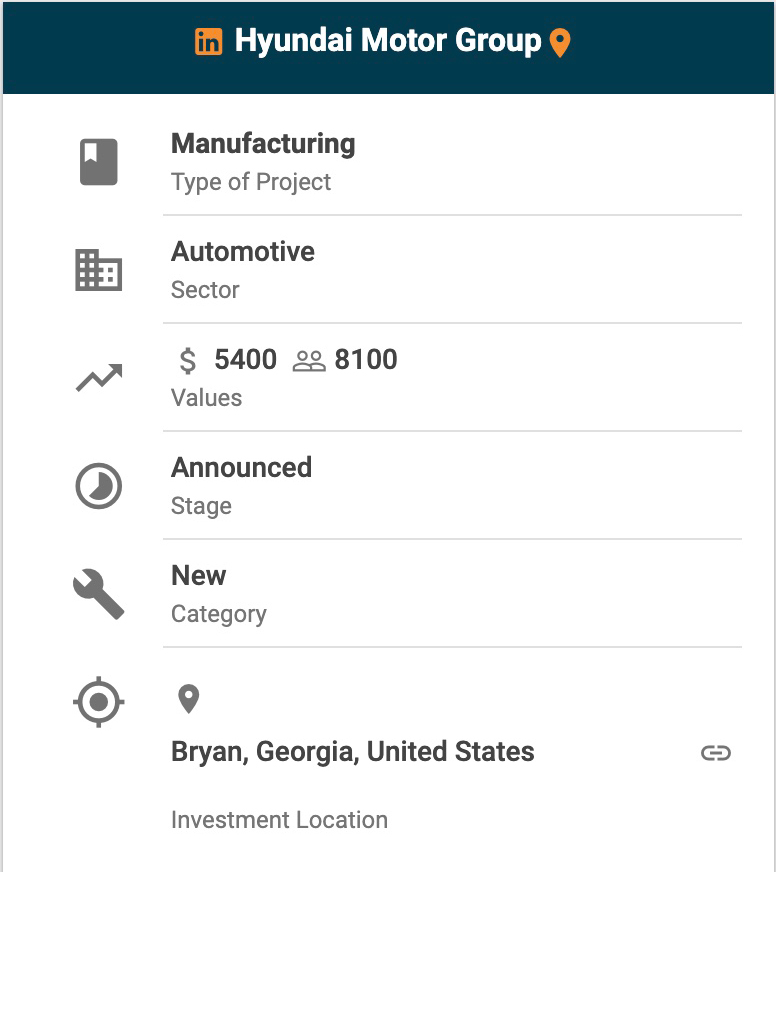The image size is (776, 1012).
Task: Click the pie clock Stage icon
Action: pyautogui.click(x=99, y=487)
